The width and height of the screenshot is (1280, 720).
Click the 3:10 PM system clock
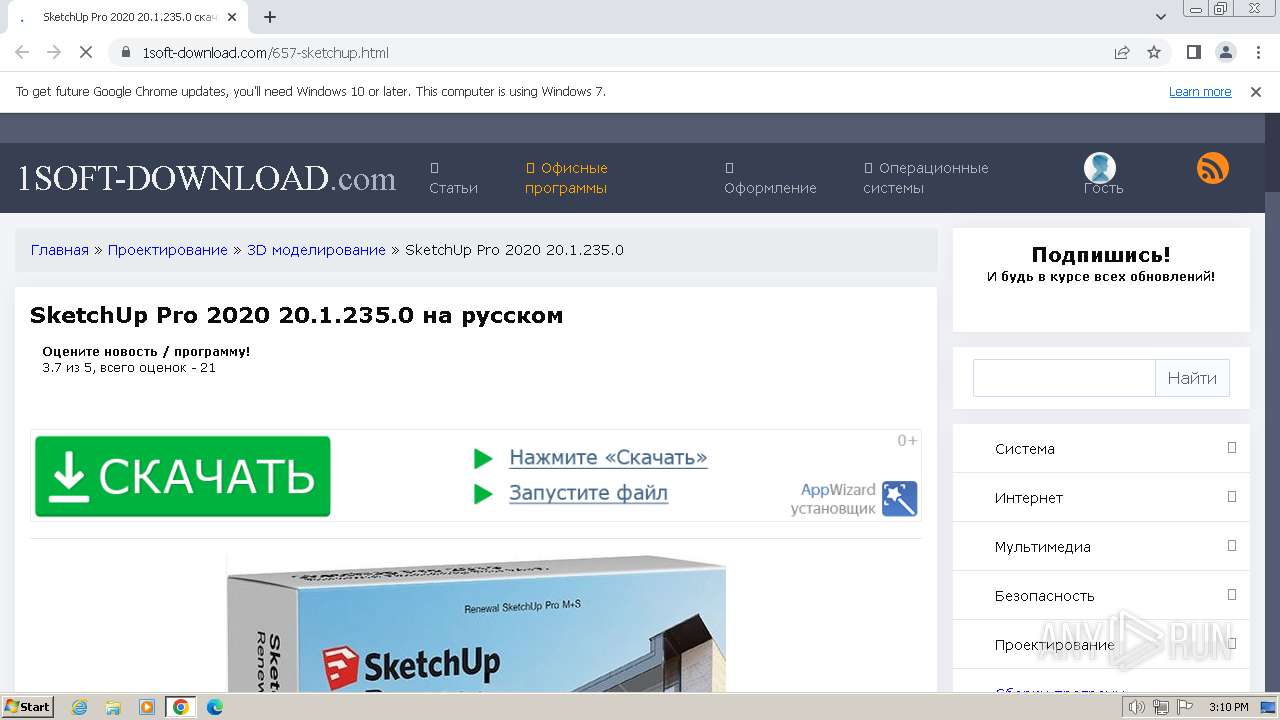1229,707
